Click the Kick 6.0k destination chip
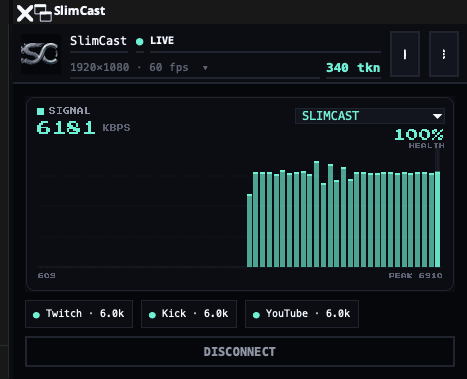This screenshot has width=467, height=379. 189,314
